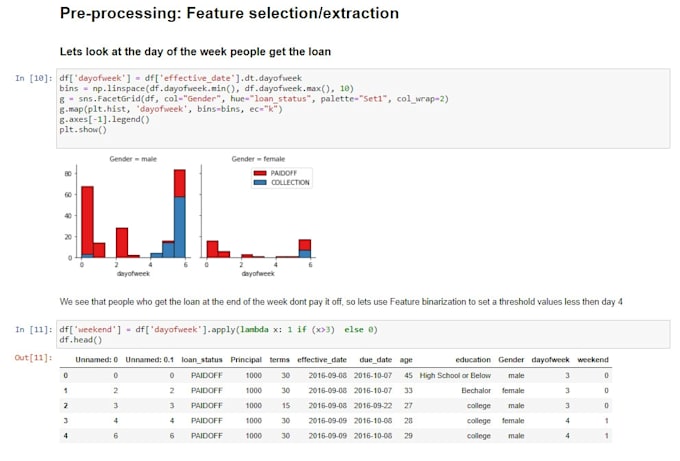Click the effective_date column header
The height and width of the screenshot is (461, 680).
(322, 360)
